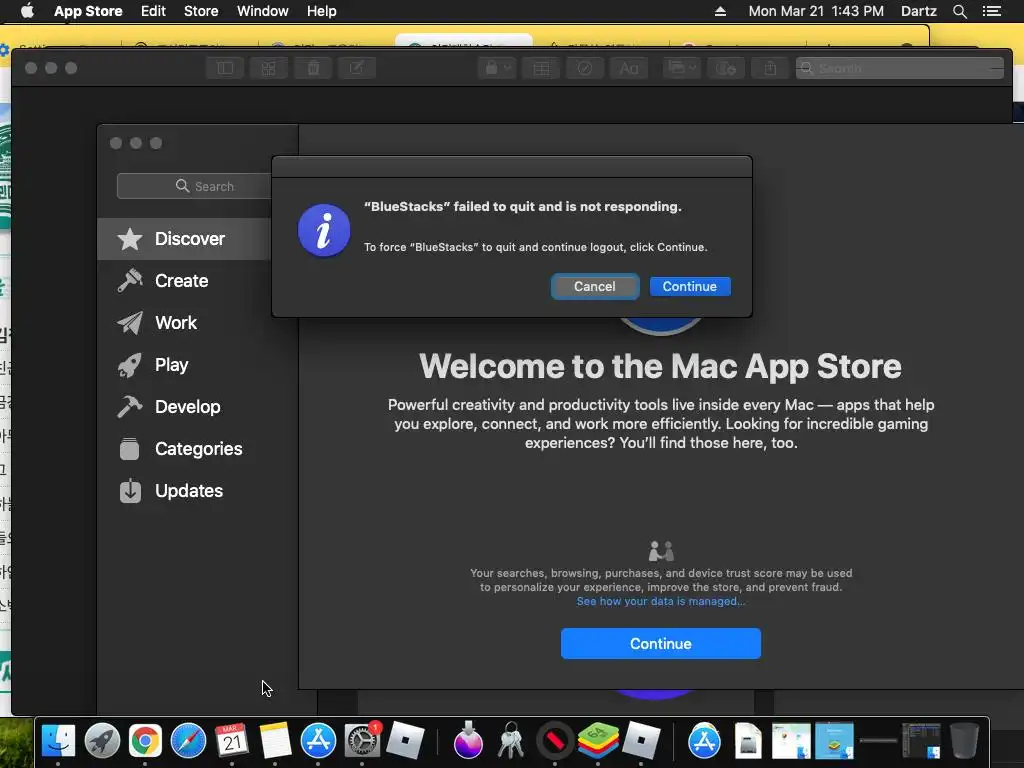This screenshot has height=768, width=1024.
Task: Open Launchpad from the Dock
Action: coord(102,741)
